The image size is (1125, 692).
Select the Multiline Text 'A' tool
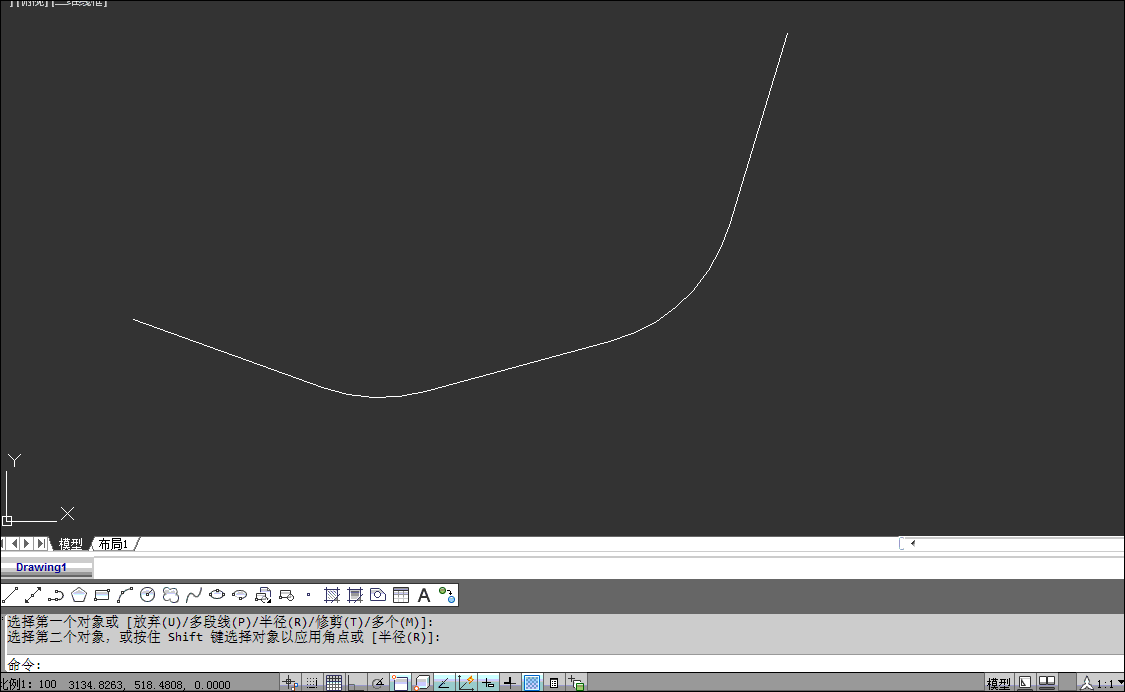coord(424,595)
